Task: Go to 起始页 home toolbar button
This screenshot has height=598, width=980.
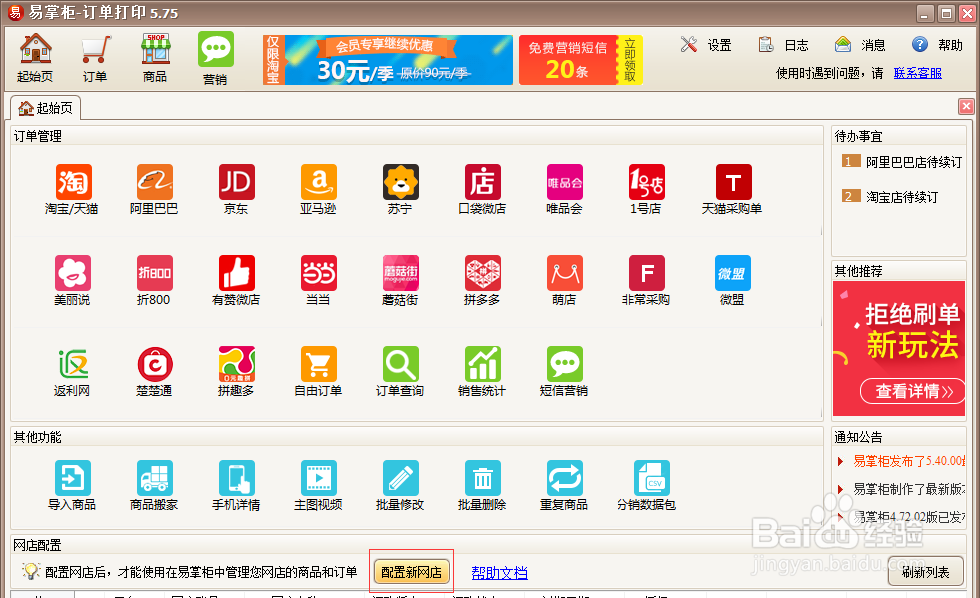Action: pyautogui.click(x=35, y=57)
